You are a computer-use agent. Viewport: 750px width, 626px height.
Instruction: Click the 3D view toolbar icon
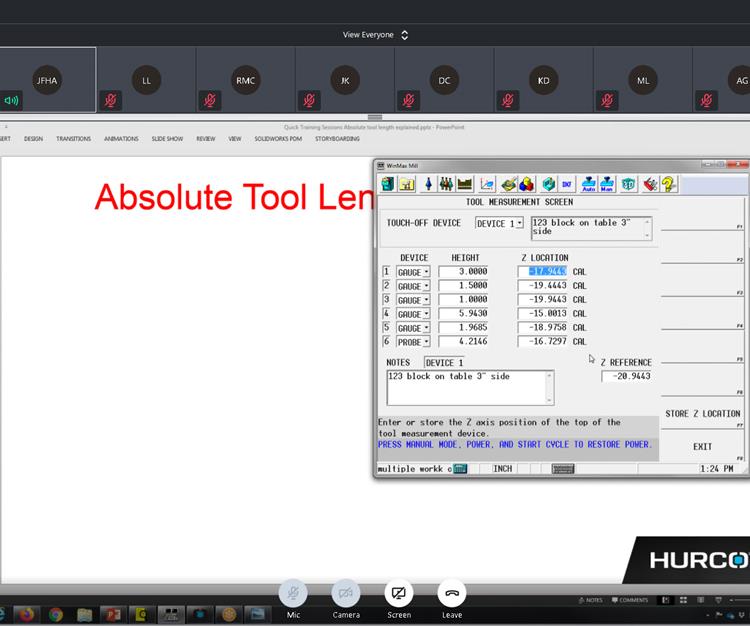628,184
